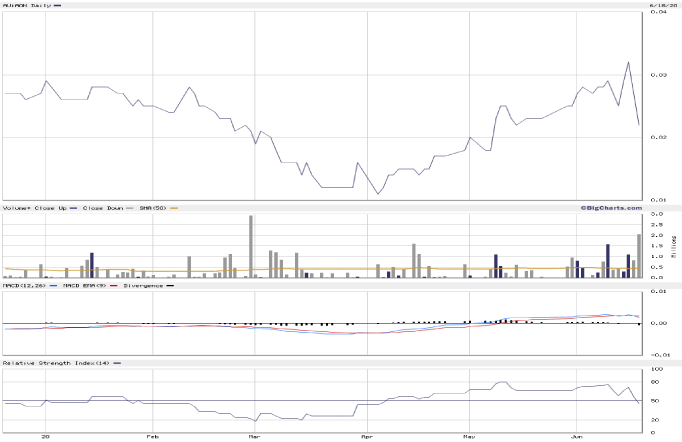Click the tallest volume bar in early March
The width and height of the screenshot is (682, 442).
point(251,246)
